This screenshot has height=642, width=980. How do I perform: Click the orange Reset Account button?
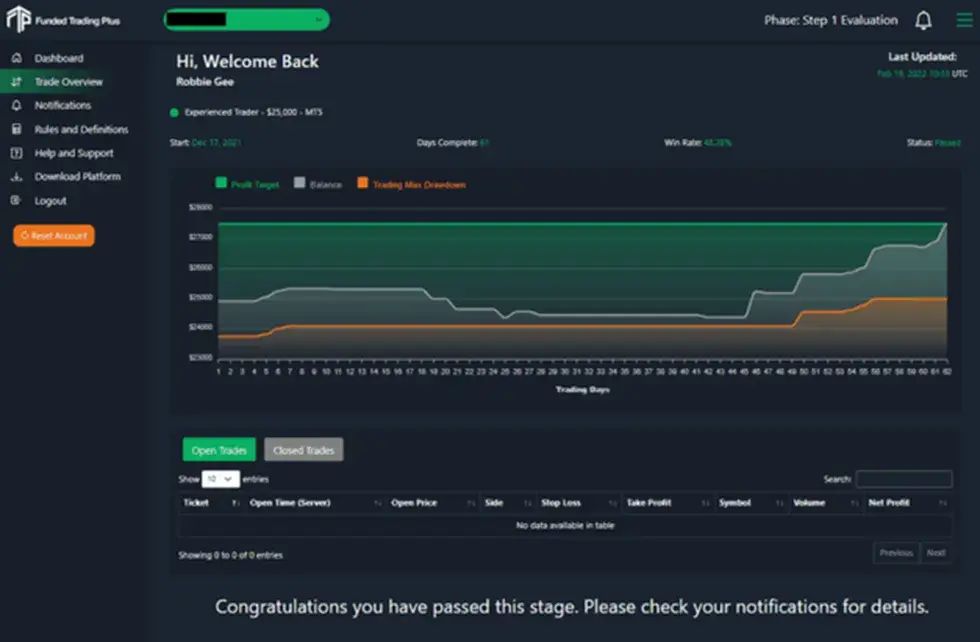tap(54, 236)
